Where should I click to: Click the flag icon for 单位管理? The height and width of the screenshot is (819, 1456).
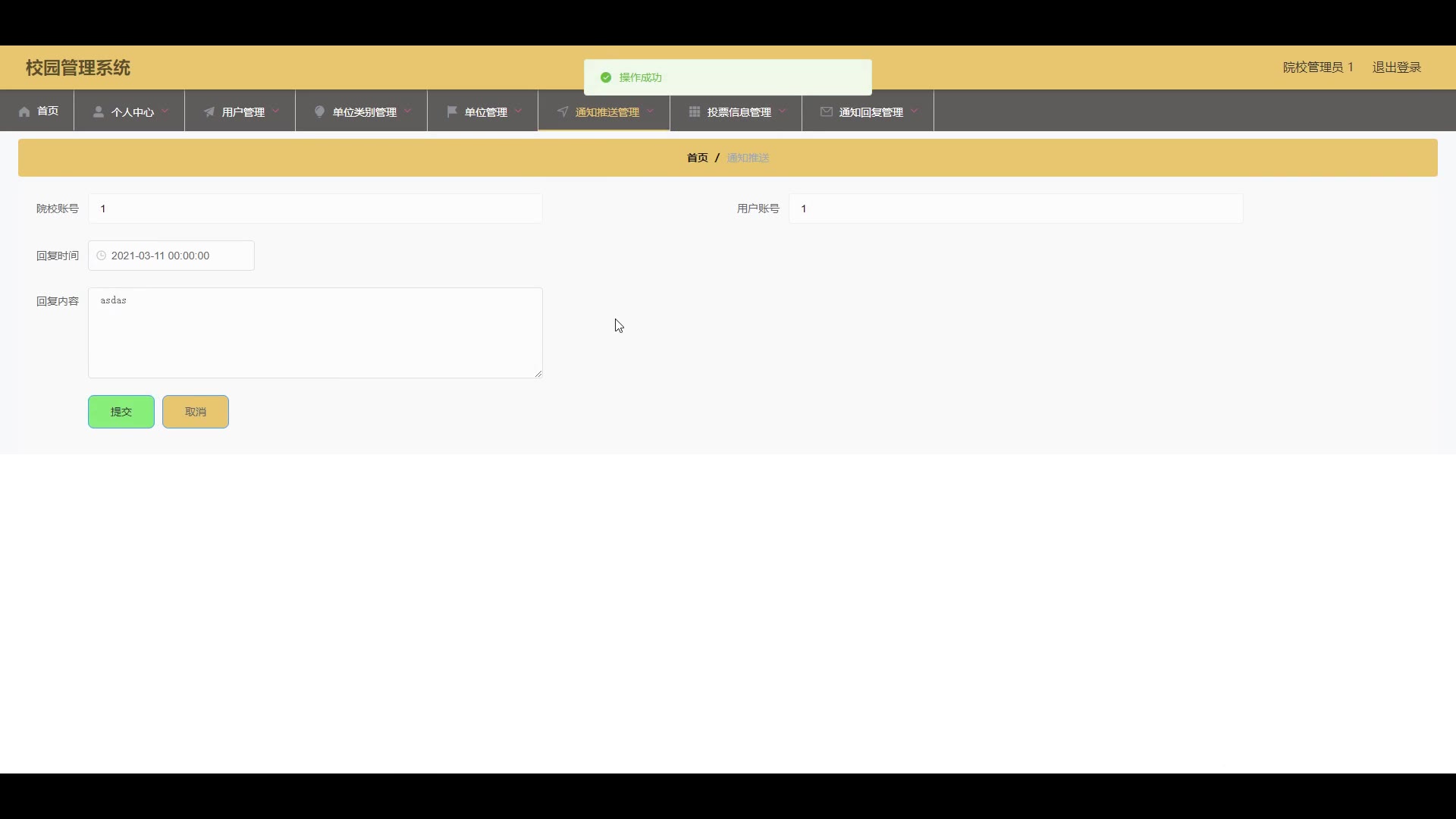(452, 111)
